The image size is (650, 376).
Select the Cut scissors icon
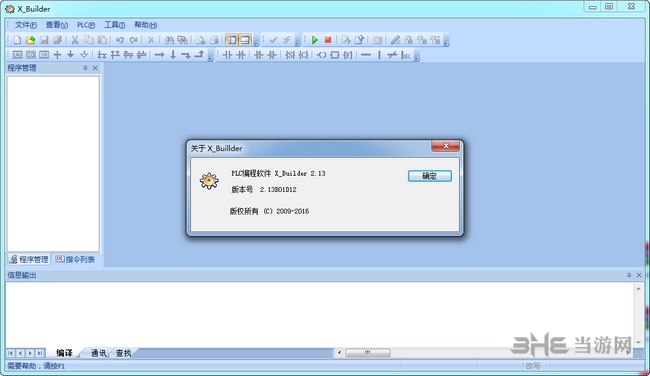tap(75, 40)
